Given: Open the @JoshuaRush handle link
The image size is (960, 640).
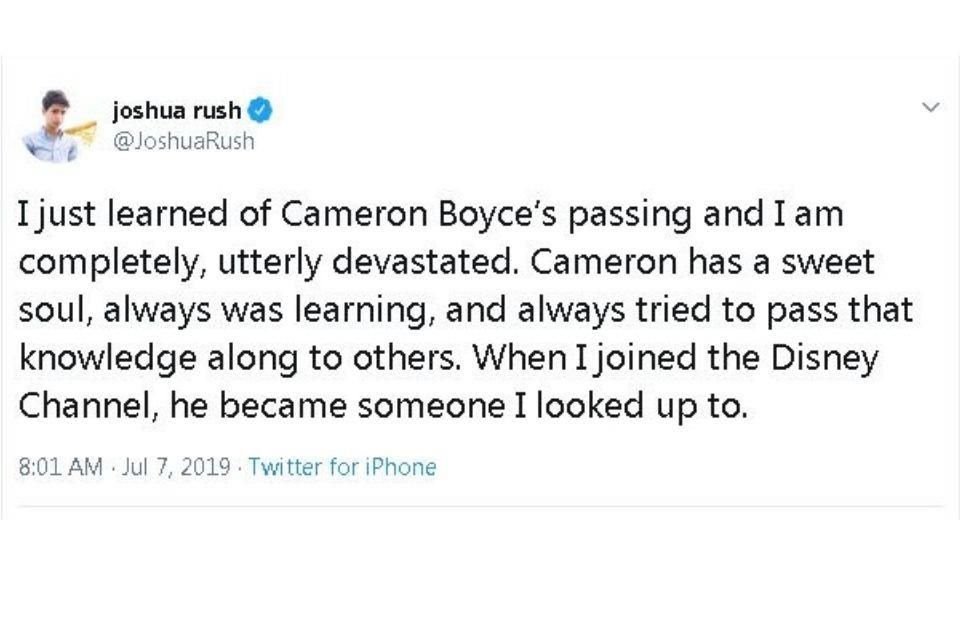Looking at the screenshot, I should (184, 141).
